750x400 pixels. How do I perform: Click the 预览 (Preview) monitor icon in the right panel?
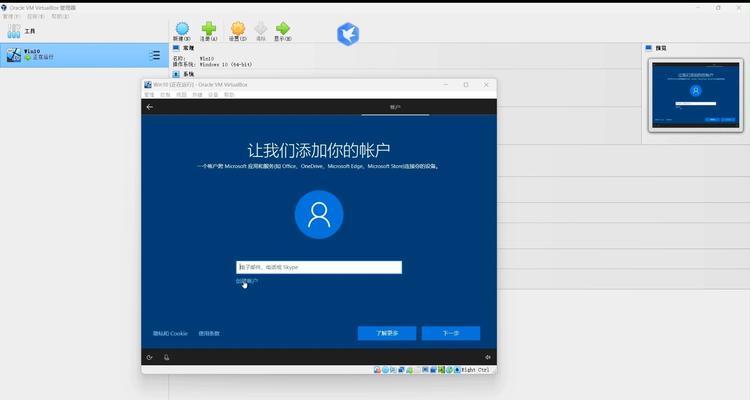pos(649,48)
